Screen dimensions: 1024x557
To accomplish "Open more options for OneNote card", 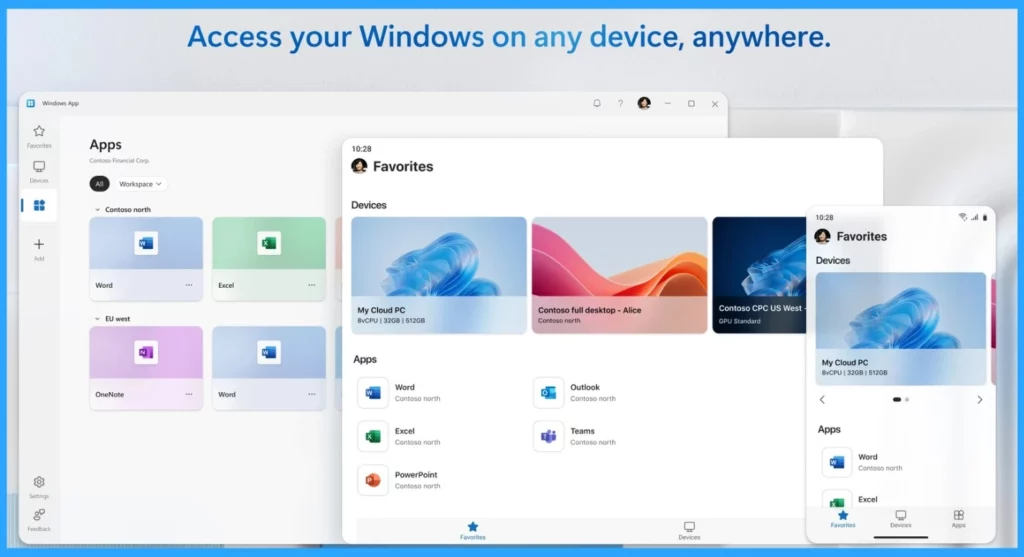I will point(189,394).
